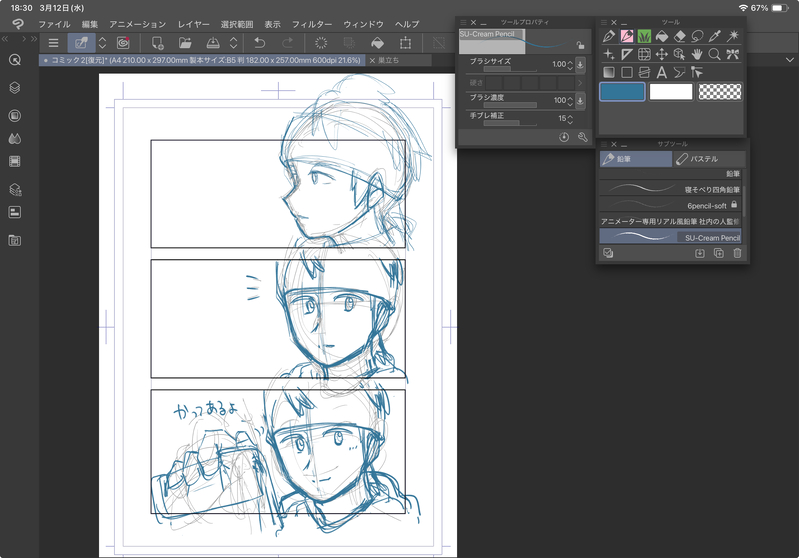Expand the stepper beside the Save icon
The width and height of the screenshot is (799, 558).
pyautogui.click(x=233, y=43)
